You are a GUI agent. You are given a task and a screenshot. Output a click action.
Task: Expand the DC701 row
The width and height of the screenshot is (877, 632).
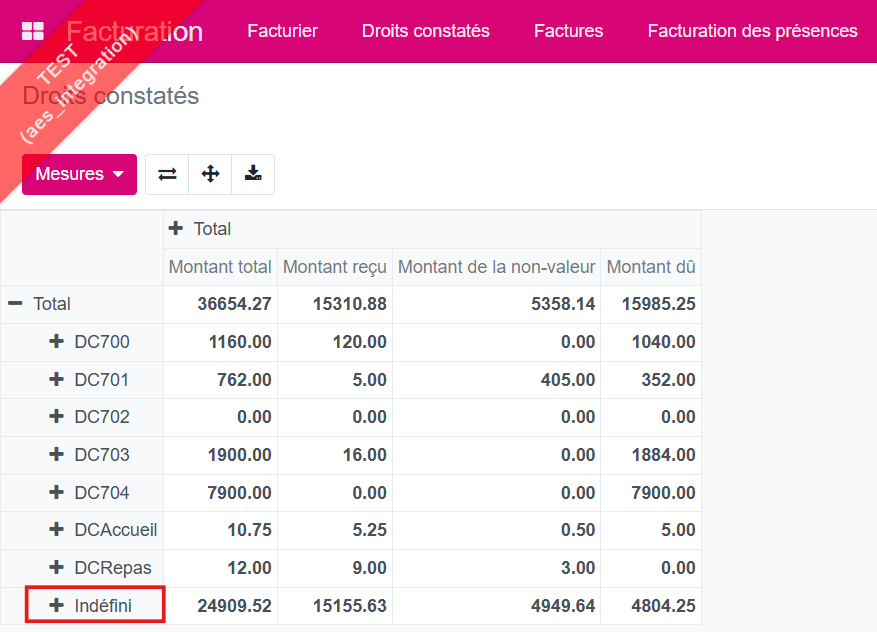[91, 380]
